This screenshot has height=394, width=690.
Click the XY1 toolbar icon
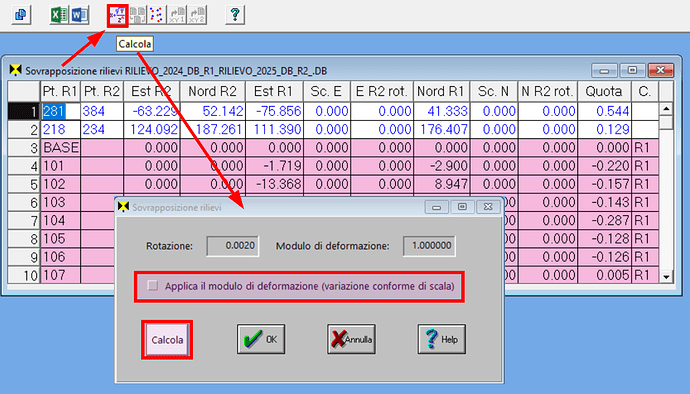click(177, 15)
